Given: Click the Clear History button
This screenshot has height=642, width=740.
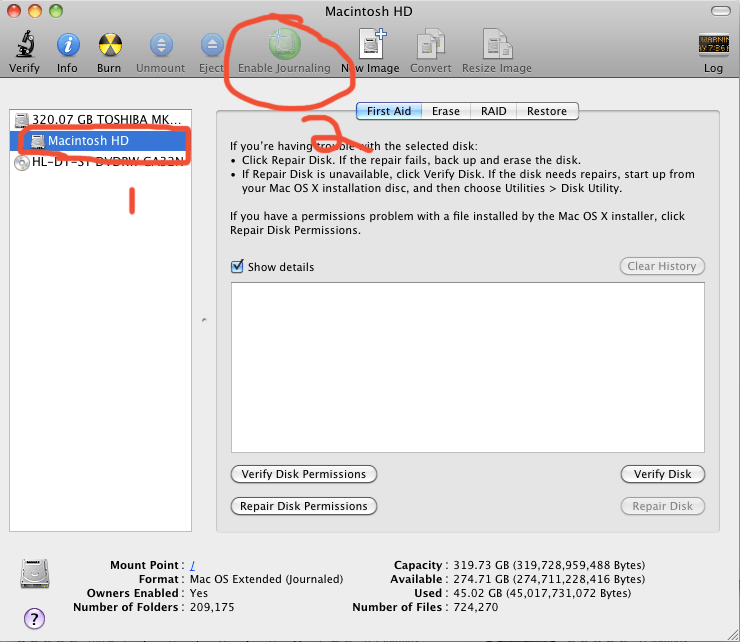Looking at the screenshot, I should pos(662,266).
